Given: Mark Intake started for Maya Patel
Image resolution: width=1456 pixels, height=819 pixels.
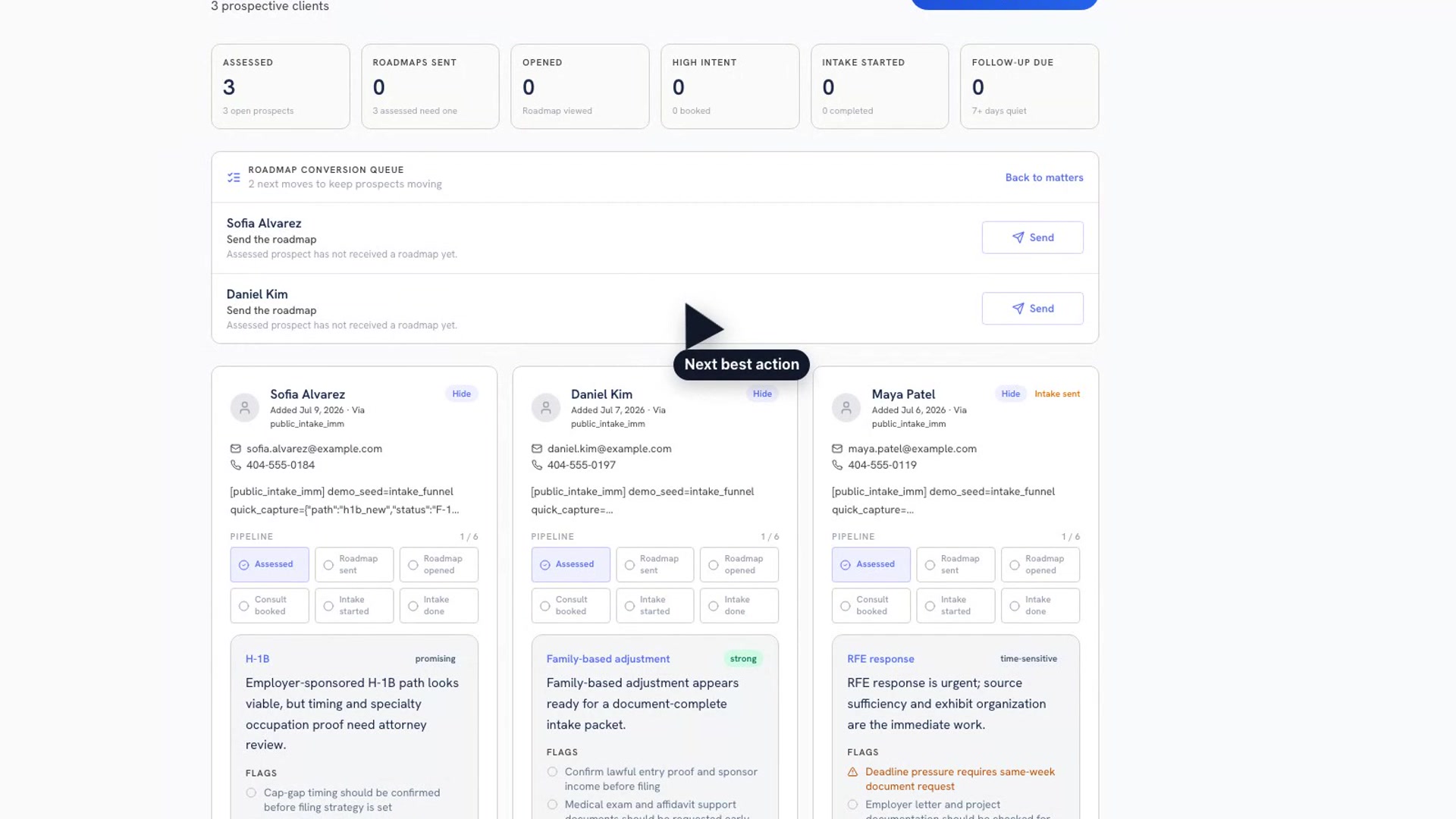Looking at the screenshot, I should (955, 605).
